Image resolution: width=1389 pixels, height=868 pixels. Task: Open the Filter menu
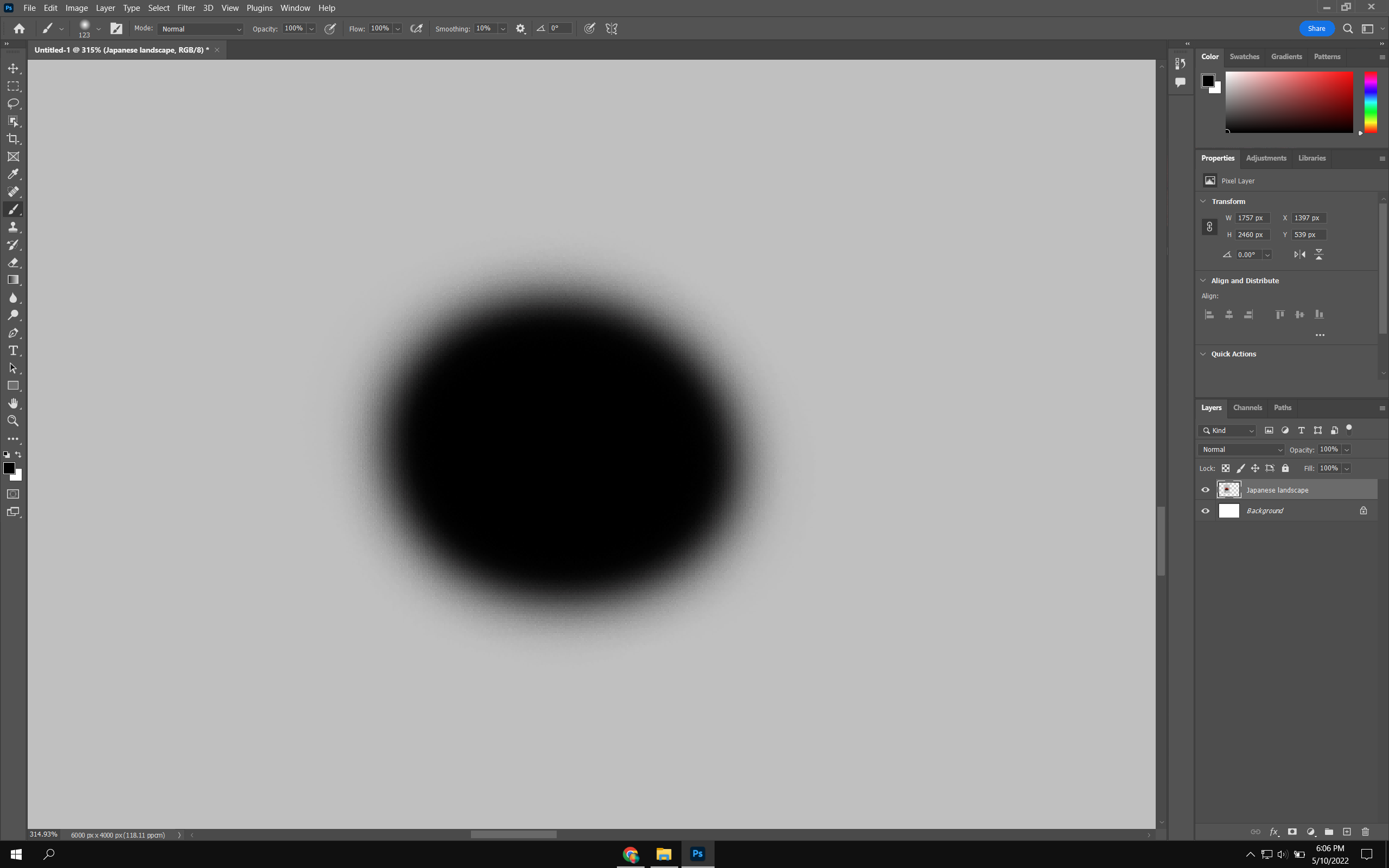point(186,8)
